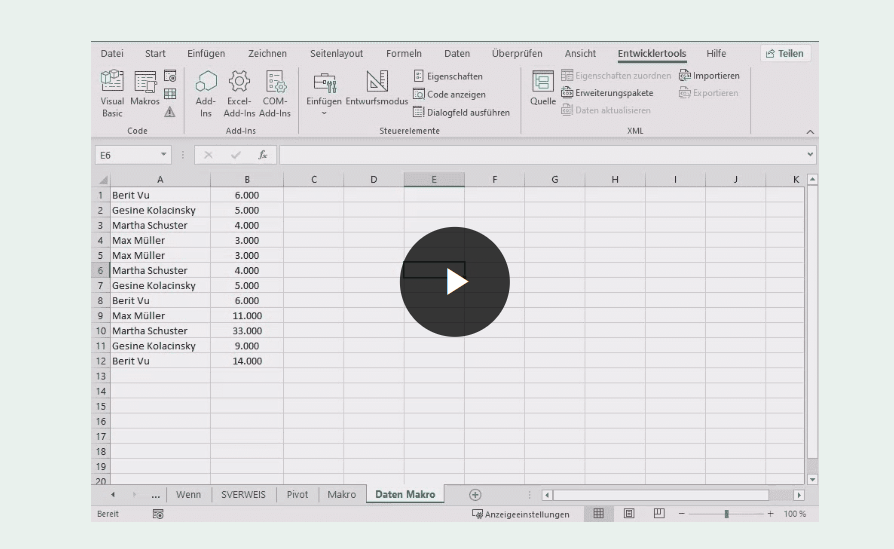Image resolution: width=894 pixels, height=549 pixels.
Task: Switch to Normal view icon
Action: 599,514
